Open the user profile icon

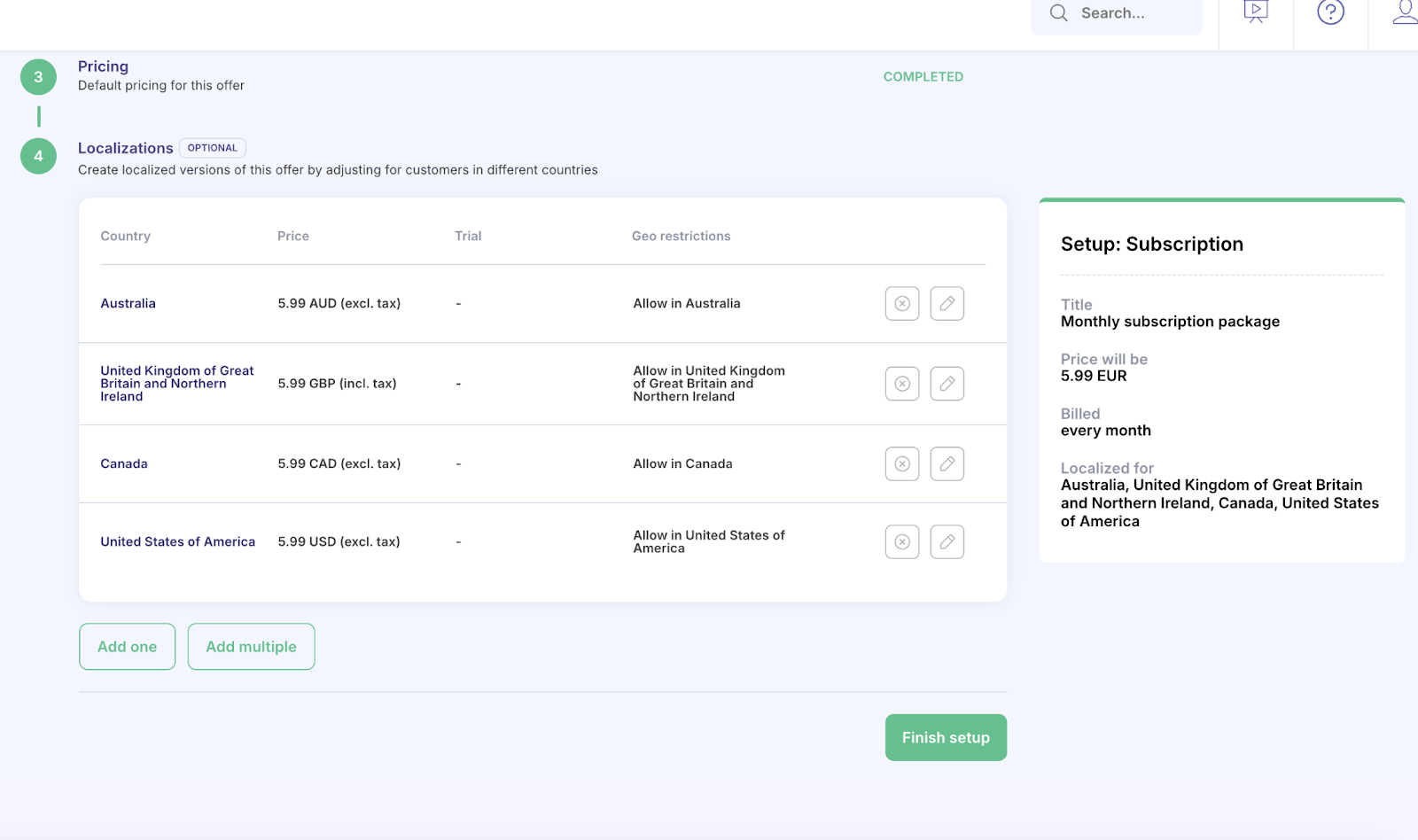click(1405, 12)
